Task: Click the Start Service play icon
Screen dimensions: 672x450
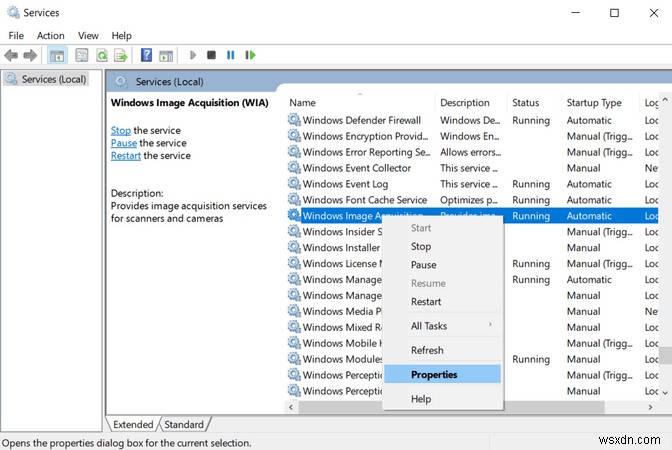Action: click(x=193, y=55)
